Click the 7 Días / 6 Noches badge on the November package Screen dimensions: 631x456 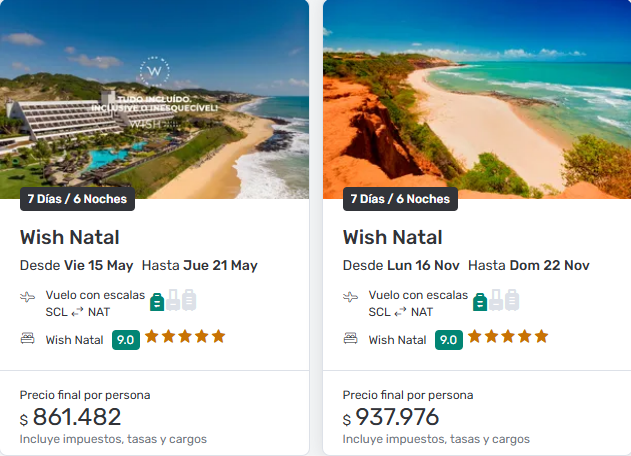[x=400, y=198]
